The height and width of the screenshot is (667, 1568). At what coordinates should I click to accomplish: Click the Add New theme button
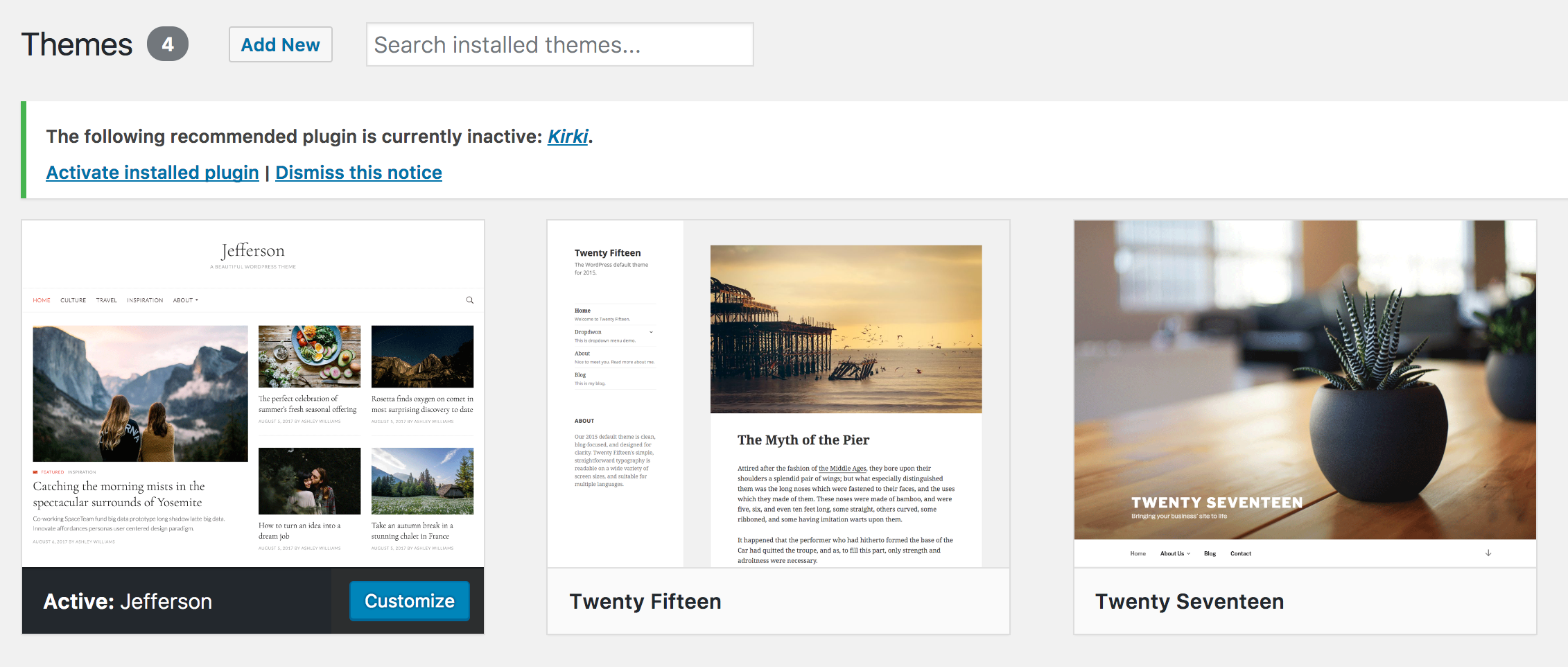coord(281,44)
